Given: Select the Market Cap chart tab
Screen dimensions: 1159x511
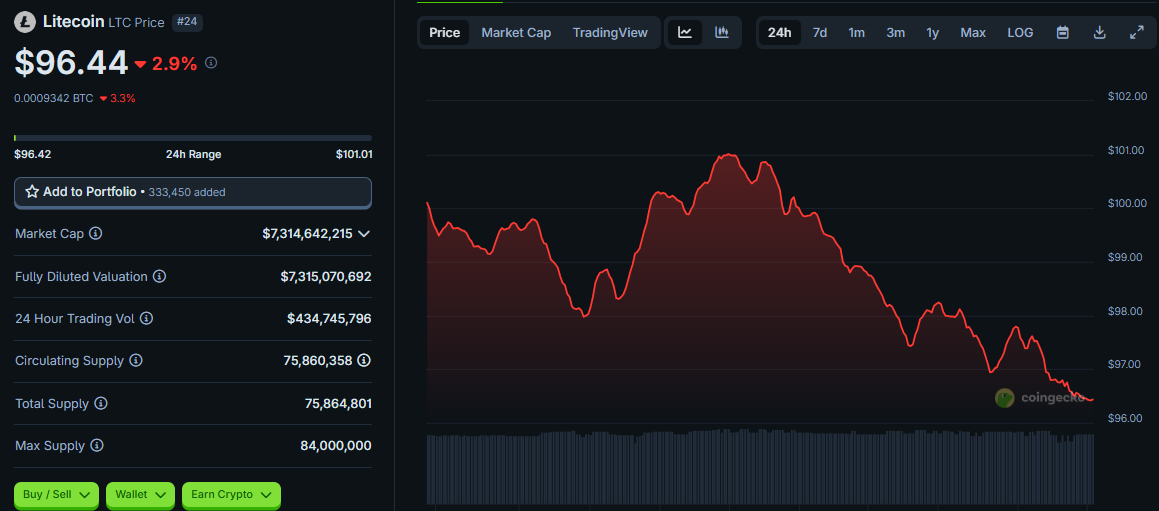Looking at the screenshot, I should [x=516, y=33].
